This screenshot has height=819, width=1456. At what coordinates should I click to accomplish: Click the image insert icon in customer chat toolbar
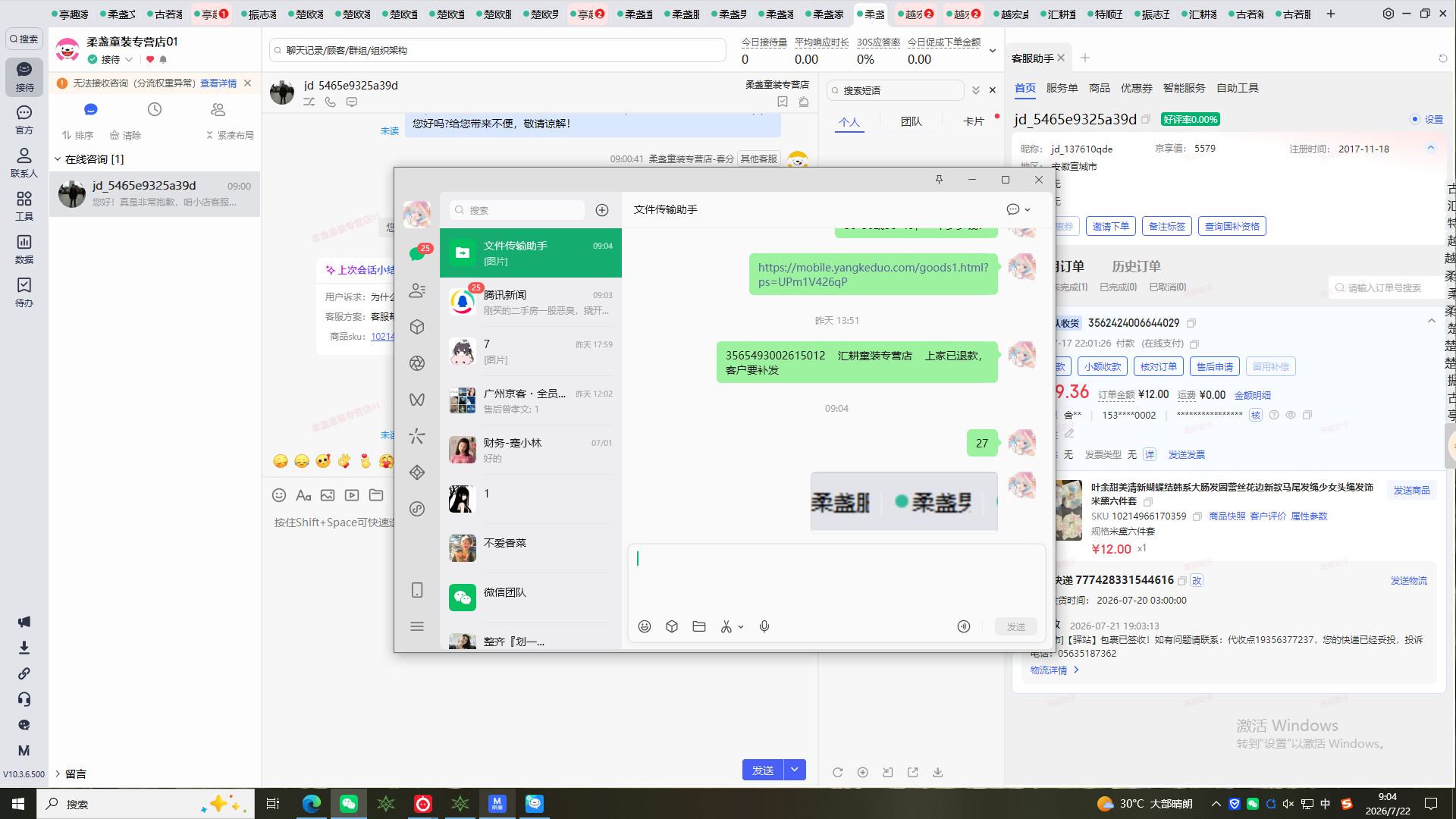coord(328,495)
